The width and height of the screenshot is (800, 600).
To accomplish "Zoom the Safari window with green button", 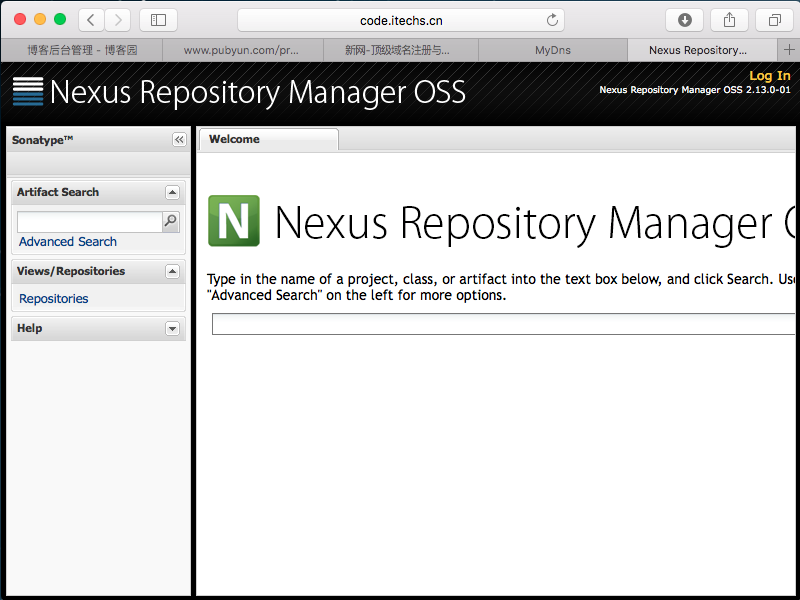I will (x=60, y=19).
